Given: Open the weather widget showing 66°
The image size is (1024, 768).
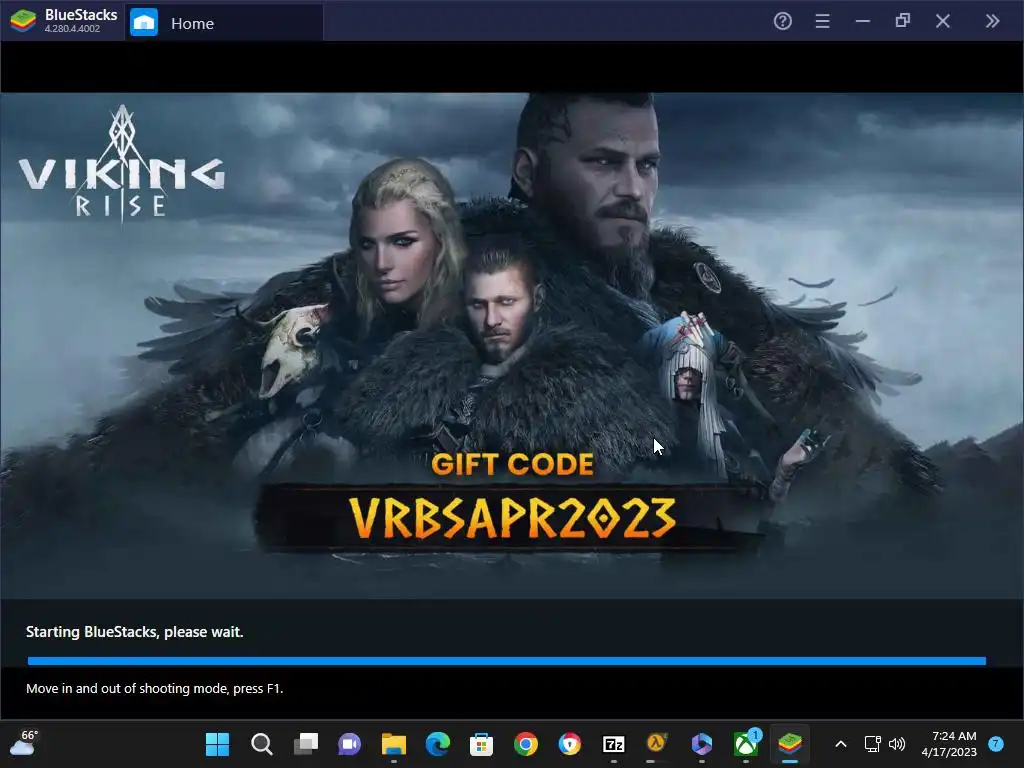Looking at the screenshot, I should 24,743.
